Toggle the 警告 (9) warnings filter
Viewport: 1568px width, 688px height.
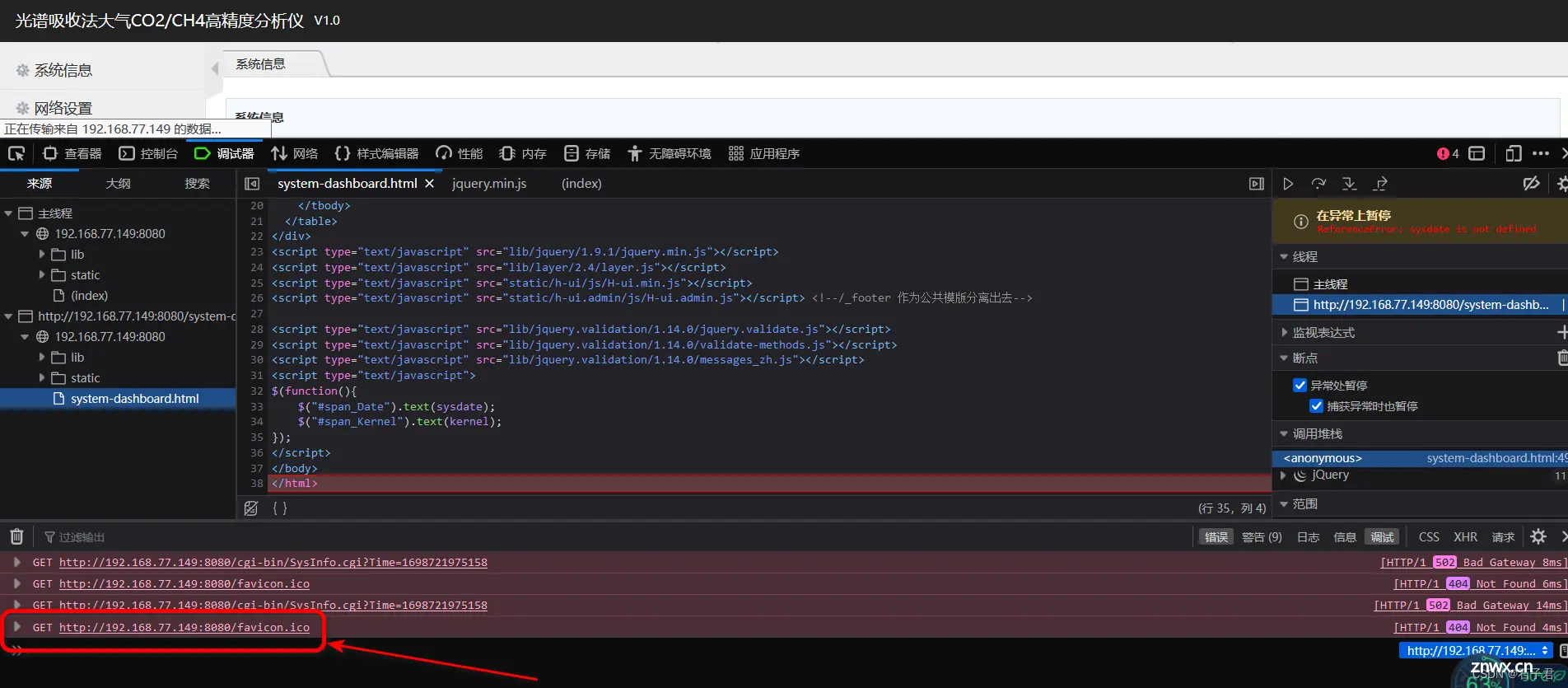pyautogui.click(x=1262, y=537)
